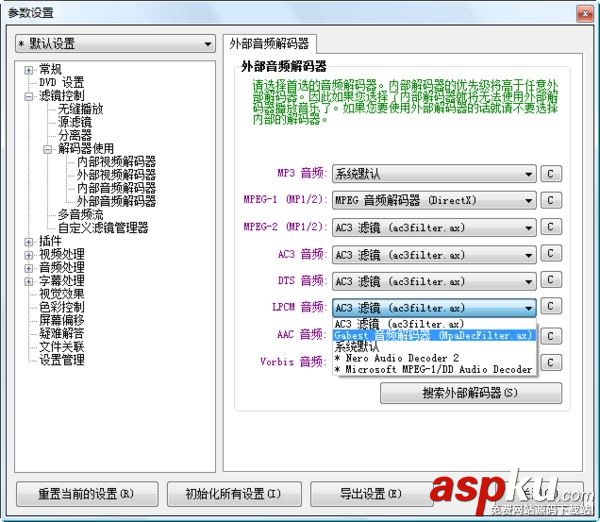Select 源滤镜 in the tree
This screenshot has width=600, height=522.
[75, 122]
